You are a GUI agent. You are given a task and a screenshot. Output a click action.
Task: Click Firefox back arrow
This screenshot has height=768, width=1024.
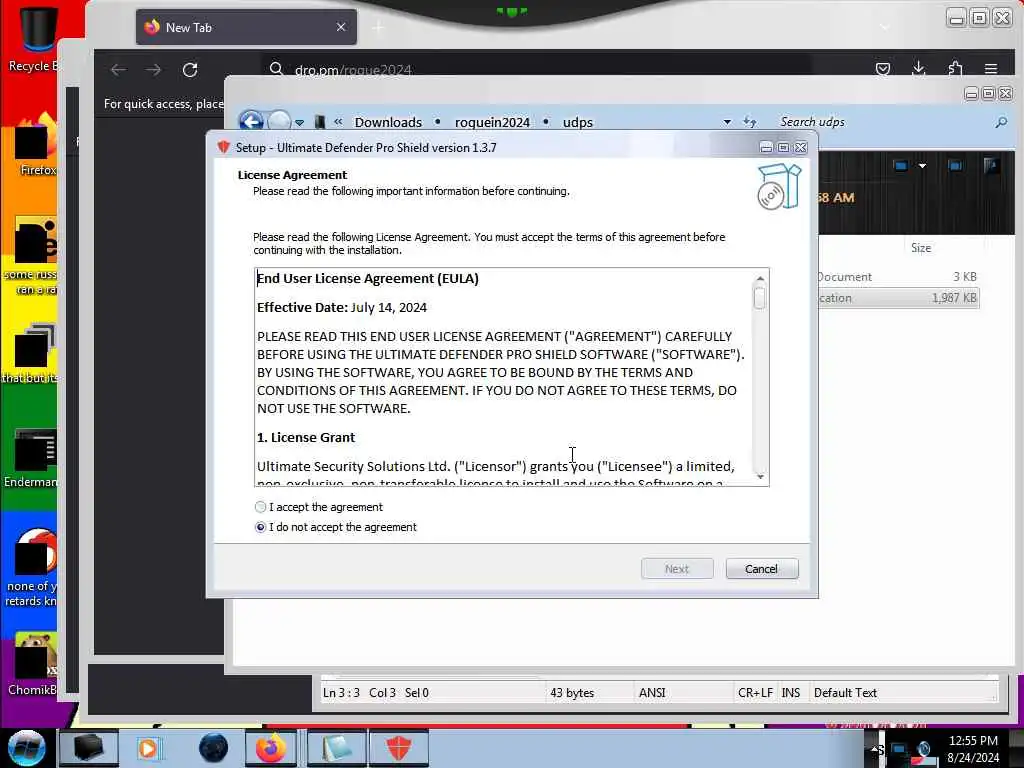point(118,70)
